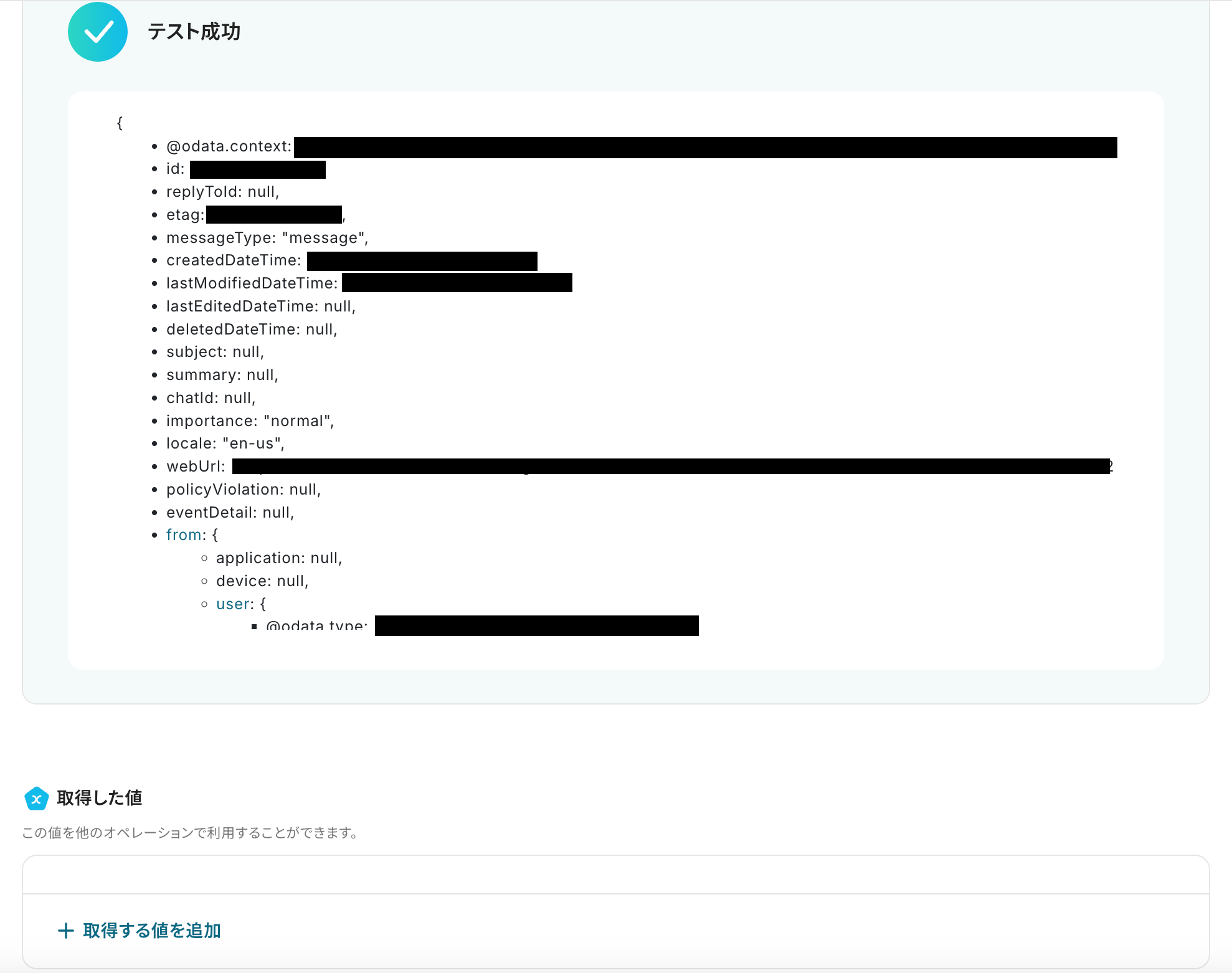Click the green test success checkmark icon
1232x973 pixels.
point(98,32)
